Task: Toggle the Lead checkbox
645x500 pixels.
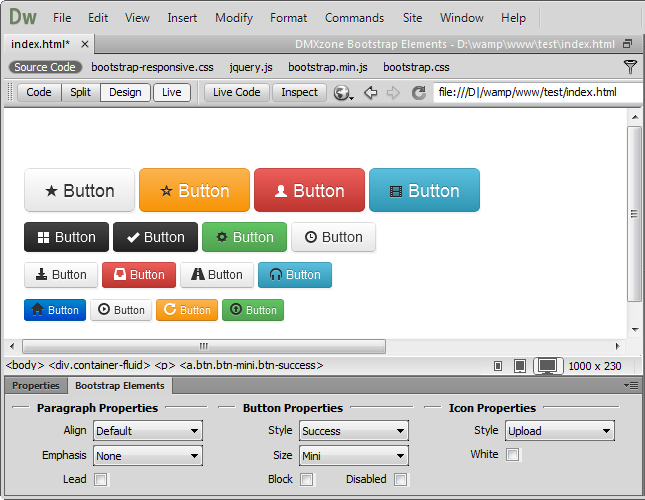Action: point(100,479)
